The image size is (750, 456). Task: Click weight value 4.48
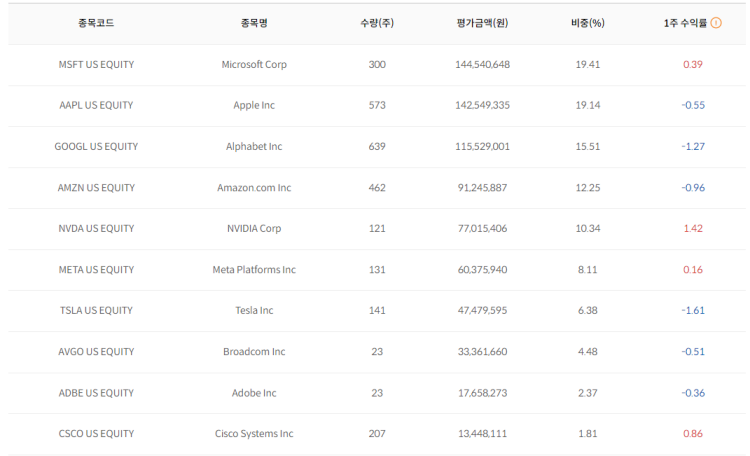[587, 352]
